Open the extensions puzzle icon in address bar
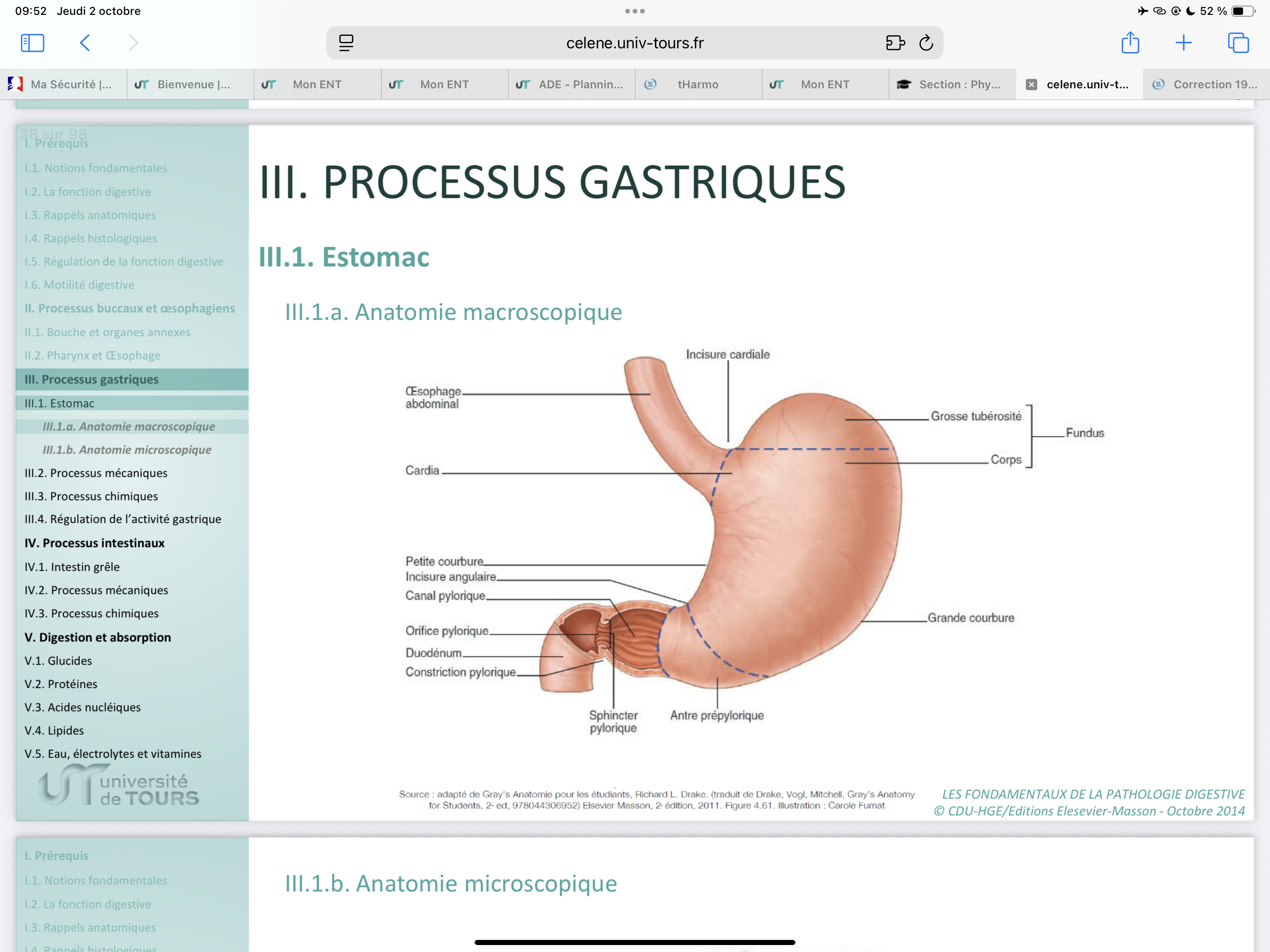This screenshot has height=952, width=1270. click(895, 43)
